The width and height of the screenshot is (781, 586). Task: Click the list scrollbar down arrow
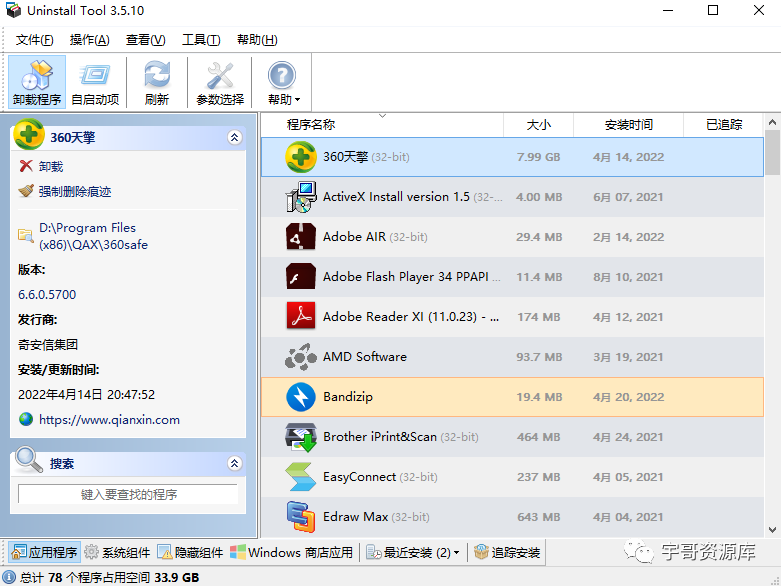click(772, 530)
